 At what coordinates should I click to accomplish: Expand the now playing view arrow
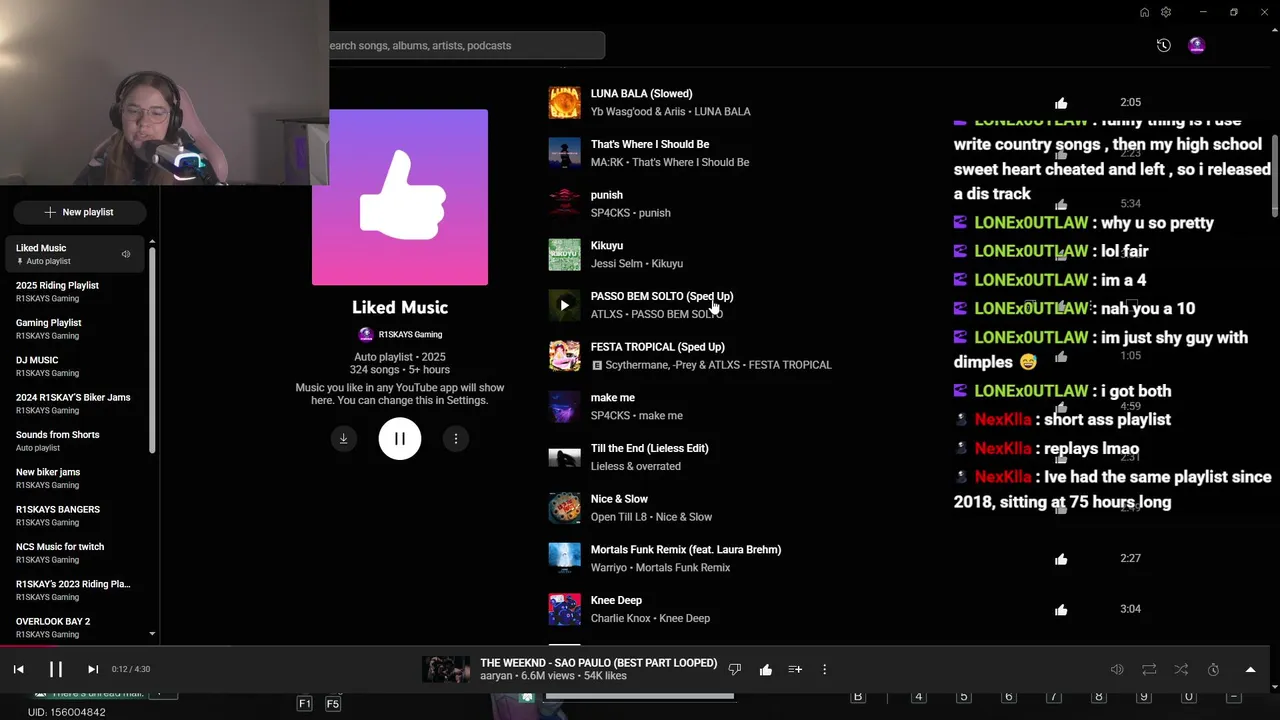click(x=1250, y=669)
